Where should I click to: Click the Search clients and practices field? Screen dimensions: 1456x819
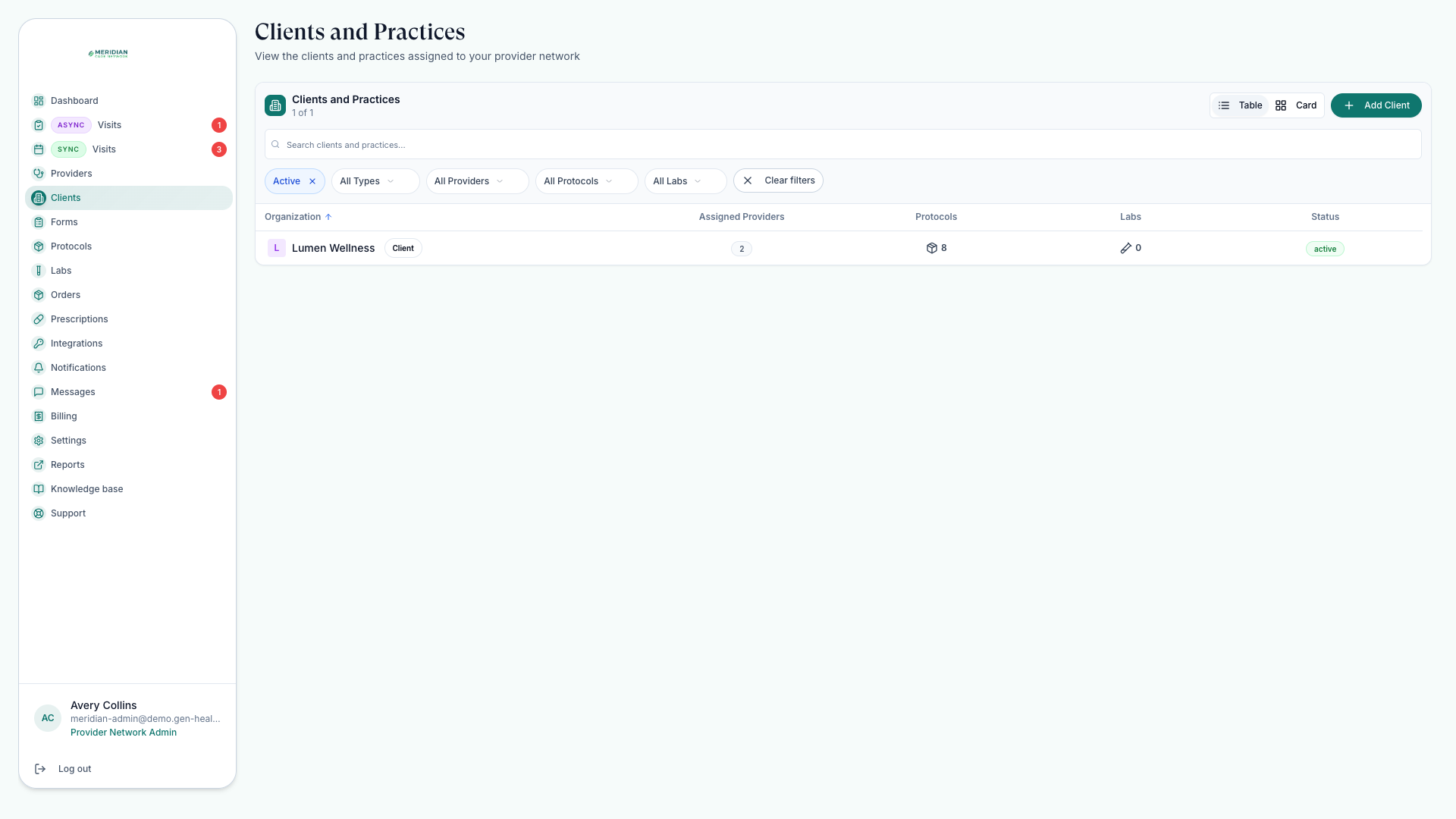tap(843, 144)
